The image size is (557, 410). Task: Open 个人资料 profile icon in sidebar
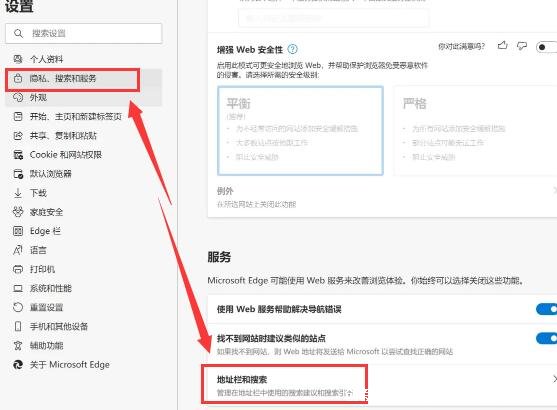coord(18,59)
